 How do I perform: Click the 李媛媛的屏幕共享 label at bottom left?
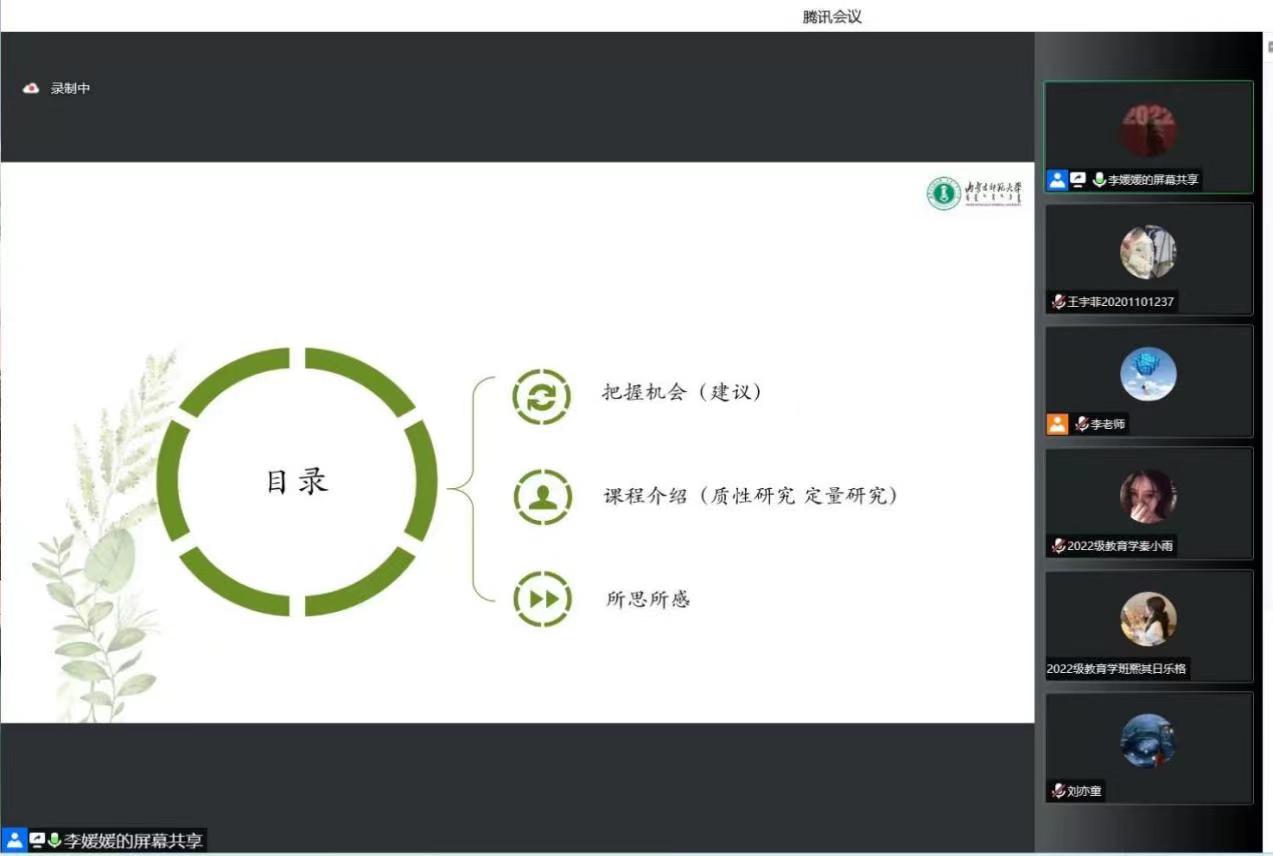coord(133,841)
